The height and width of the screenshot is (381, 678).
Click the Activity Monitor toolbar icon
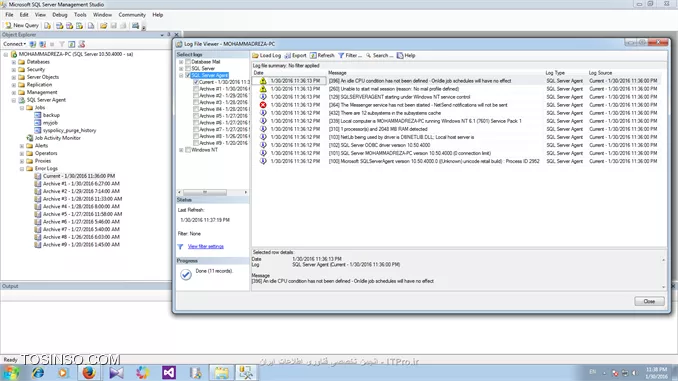(x=135, y=26)
